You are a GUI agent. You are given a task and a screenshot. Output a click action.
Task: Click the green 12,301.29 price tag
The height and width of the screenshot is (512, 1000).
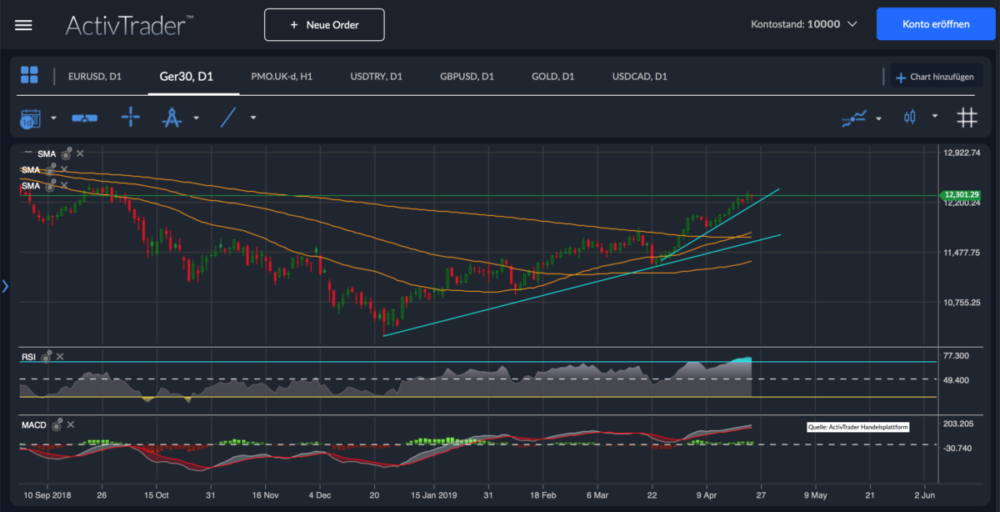[x=961, y=194]
